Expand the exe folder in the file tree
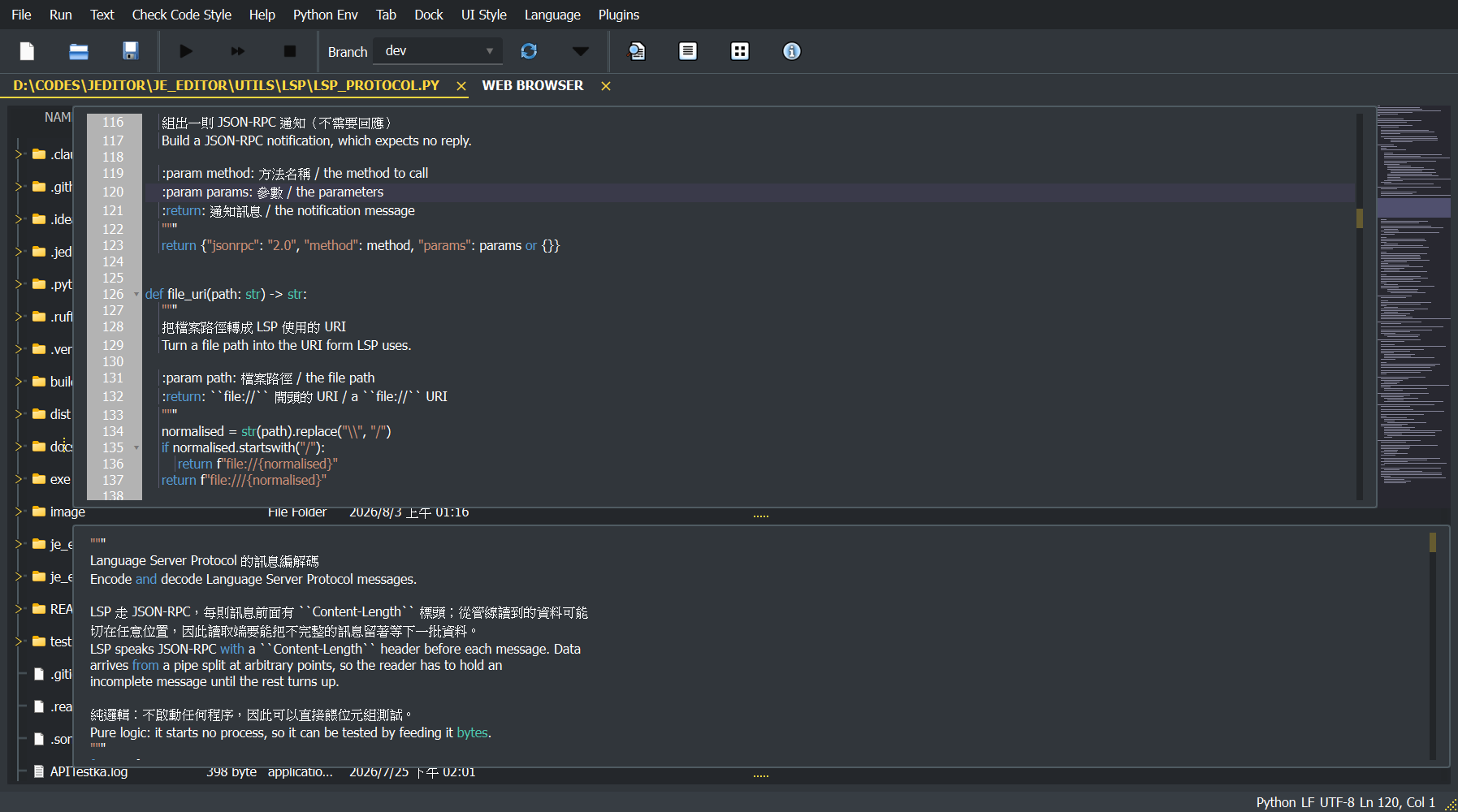Viewport: 1458px width, 812px height. 19,479
